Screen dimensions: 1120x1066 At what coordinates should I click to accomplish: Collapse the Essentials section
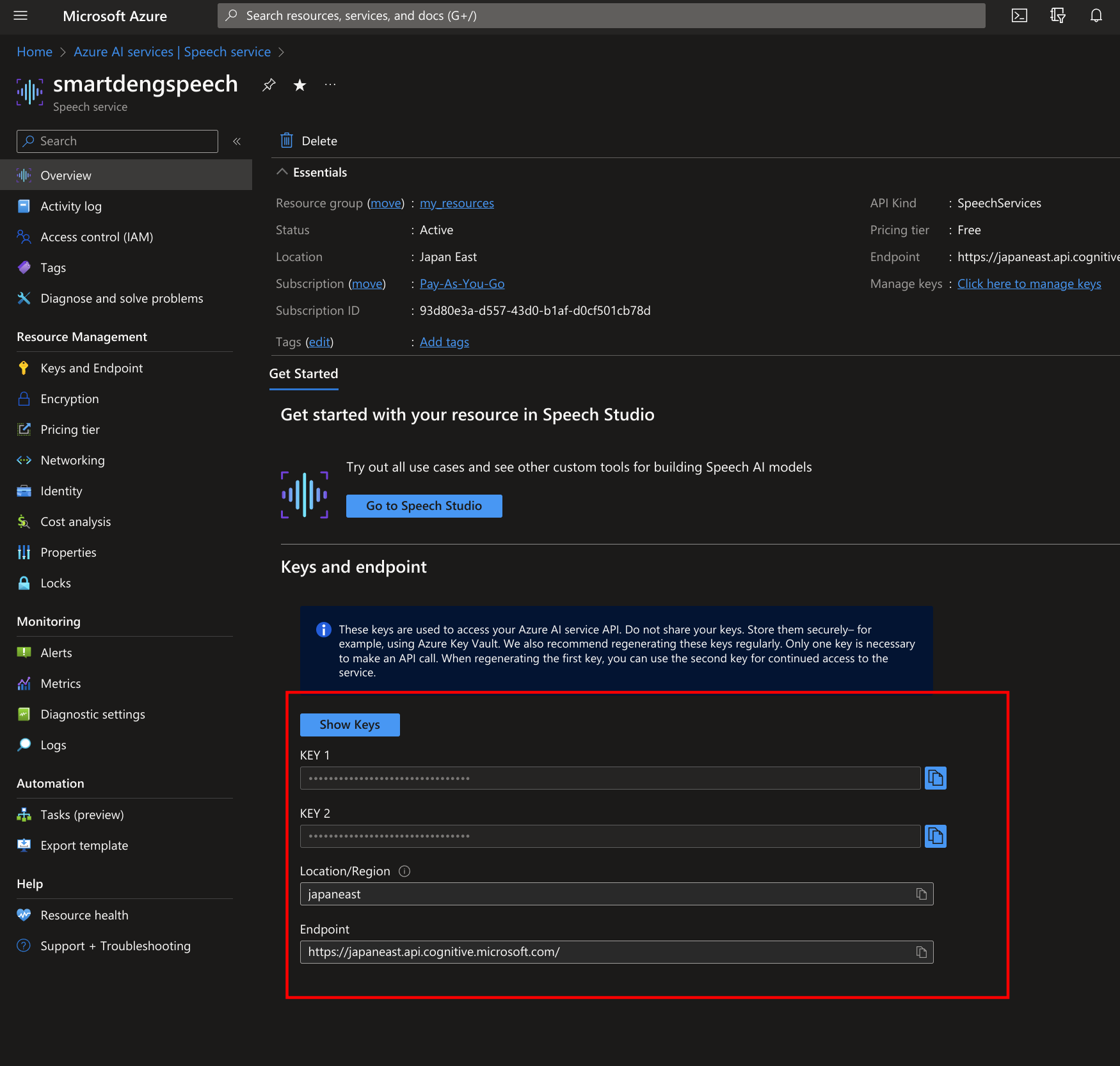point(282,171)
